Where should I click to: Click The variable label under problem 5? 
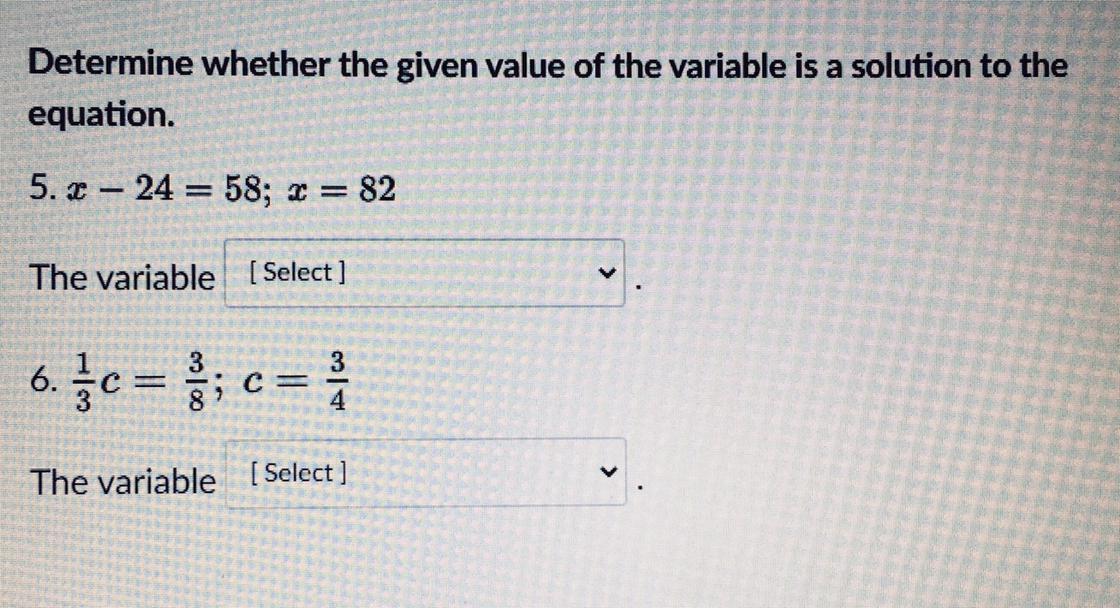[121, 277]
